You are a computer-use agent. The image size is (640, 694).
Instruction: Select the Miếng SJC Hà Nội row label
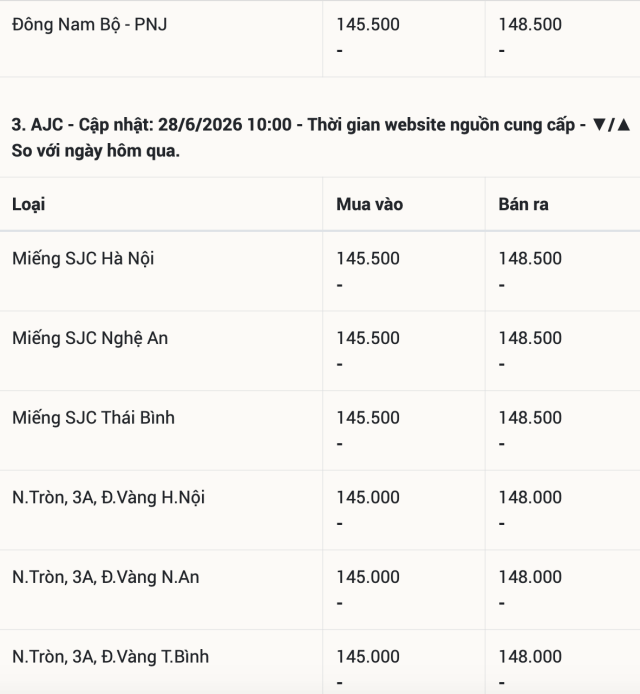point(83,258)
